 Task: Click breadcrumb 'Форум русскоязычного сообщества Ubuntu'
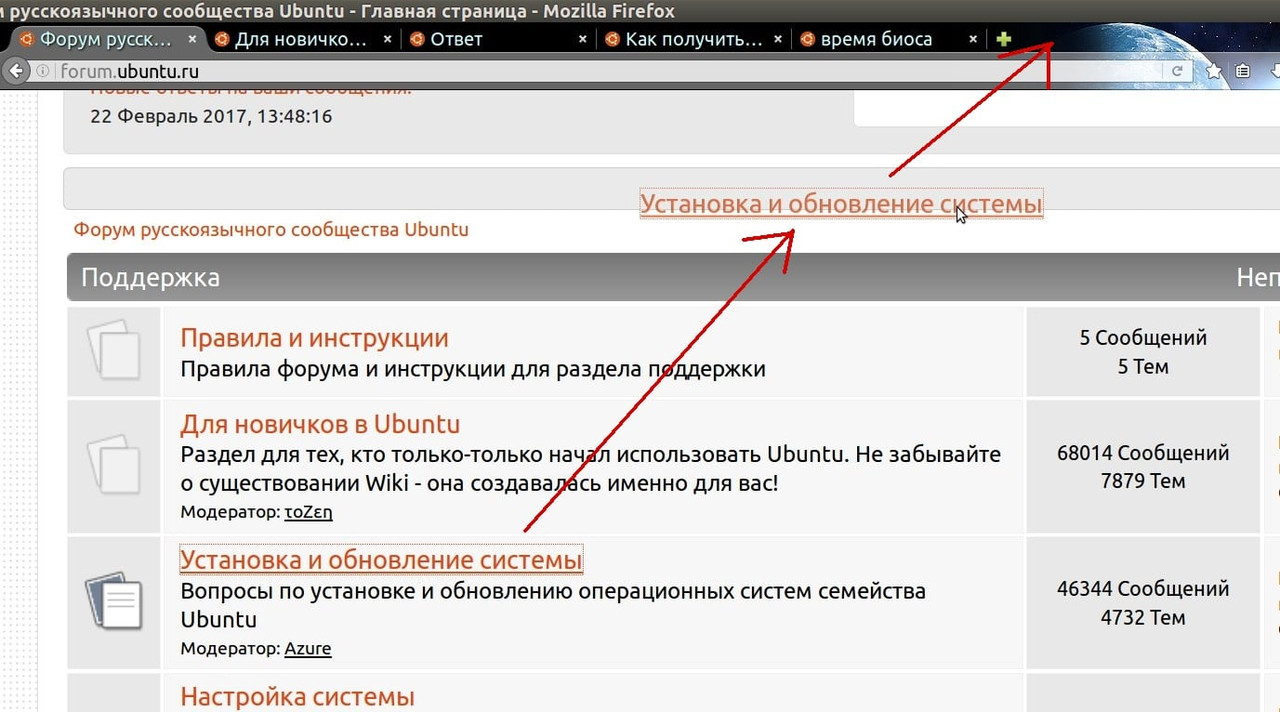tap(271, 230)
